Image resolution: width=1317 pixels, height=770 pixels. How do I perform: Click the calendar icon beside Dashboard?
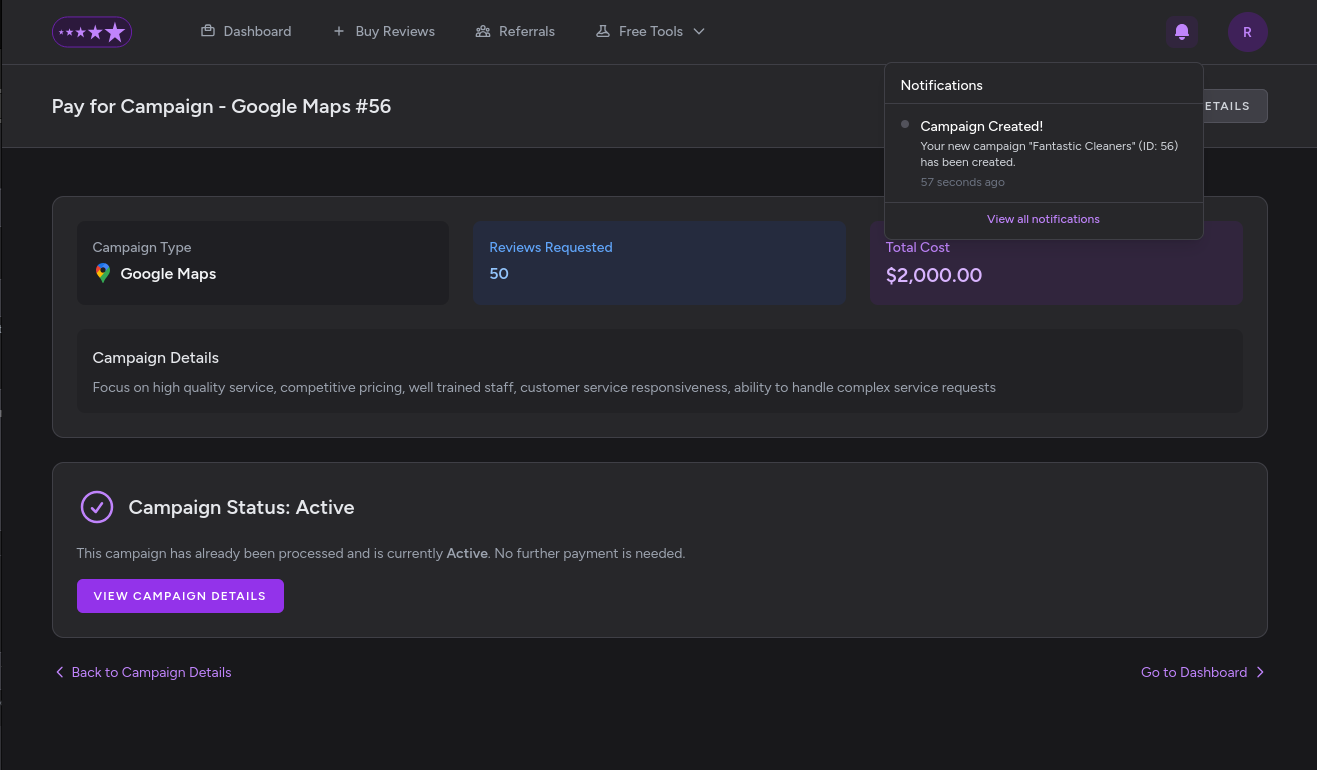pos(208,31)
